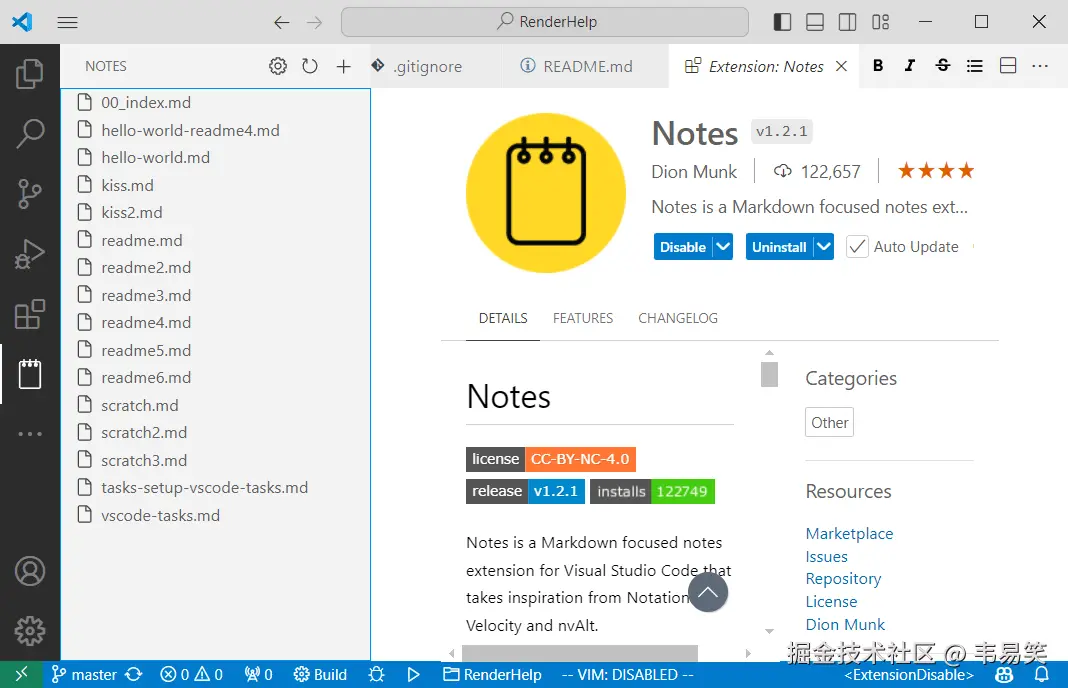1068x688 pixels.
Task: Toggle the Auto Update checkbox
Action: point(857,247)
